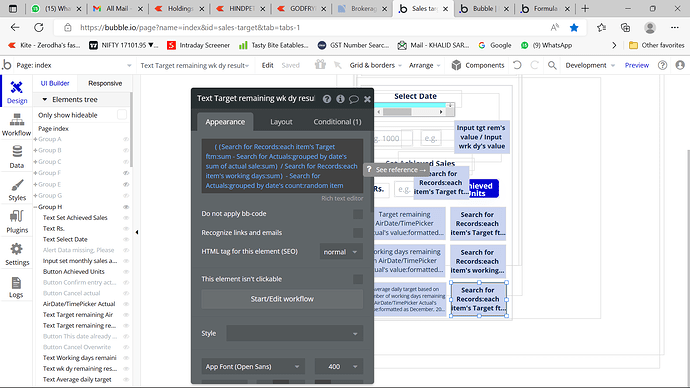Click the Start/Edit workflow button
Viewport: 690px width, 388px height.
pyautogui.click(x=282, y=299)
